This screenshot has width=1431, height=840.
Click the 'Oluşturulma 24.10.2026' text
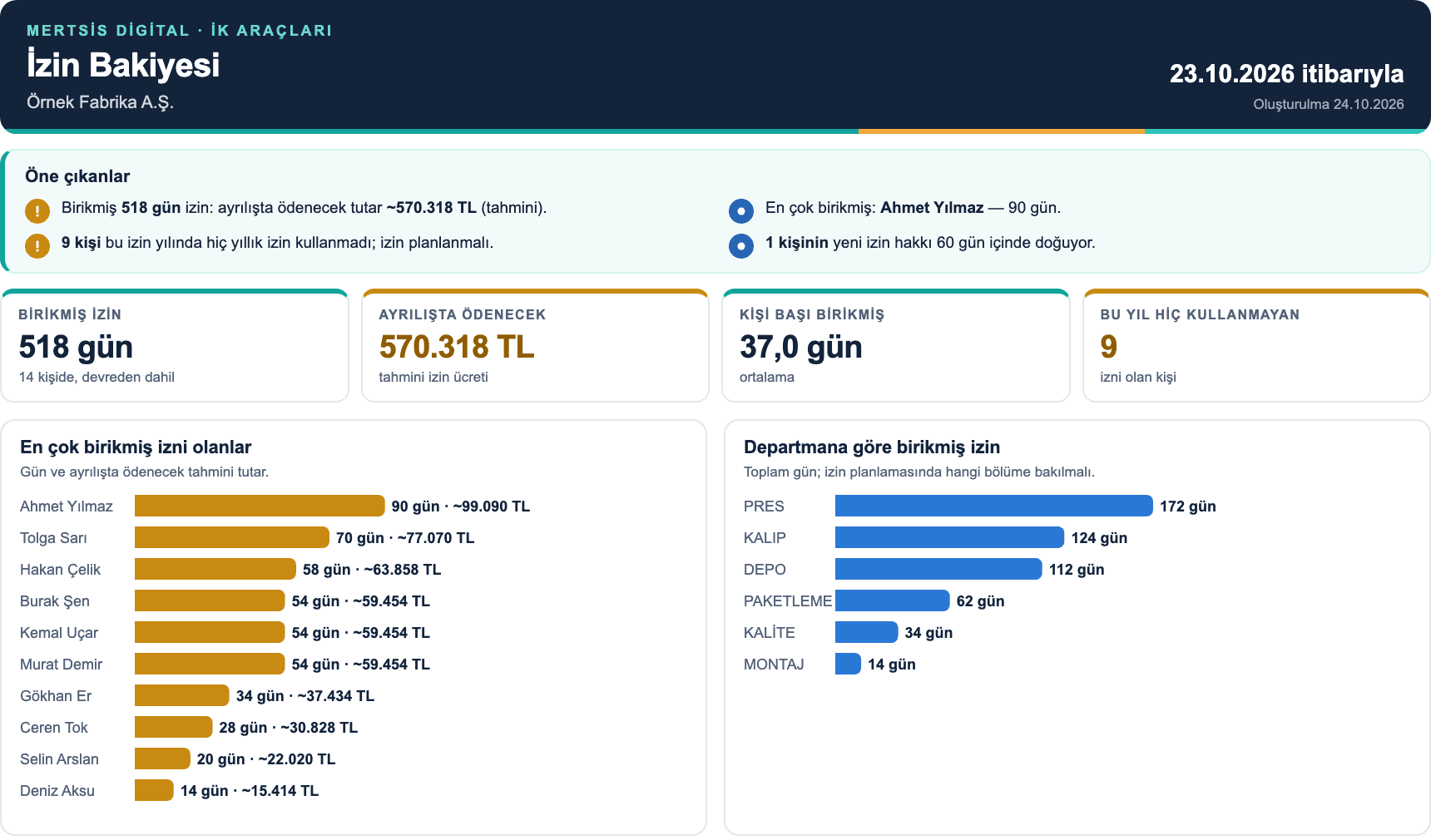pos(1329,105)
